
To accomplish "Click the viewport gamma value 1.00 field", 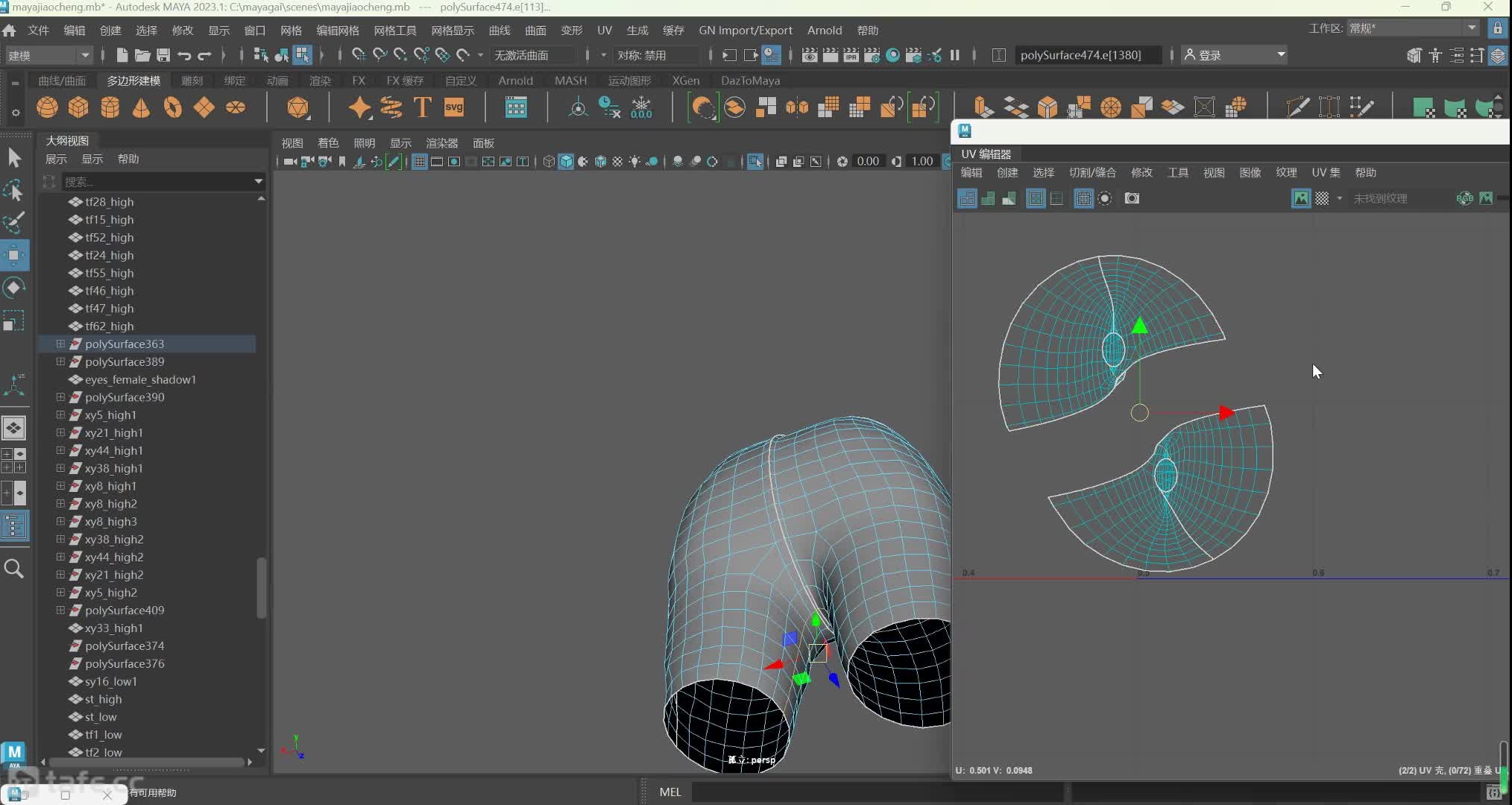I will [x=922, y=162].
